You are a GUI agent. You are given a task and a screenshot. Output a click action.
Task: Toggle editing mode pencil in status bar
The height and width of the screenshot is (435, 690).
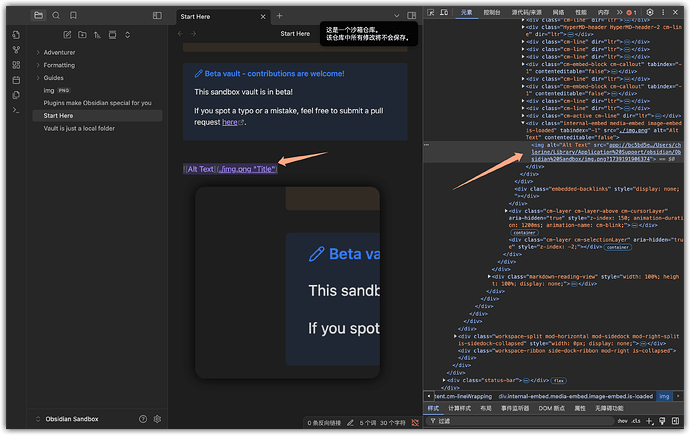point(350,423)
